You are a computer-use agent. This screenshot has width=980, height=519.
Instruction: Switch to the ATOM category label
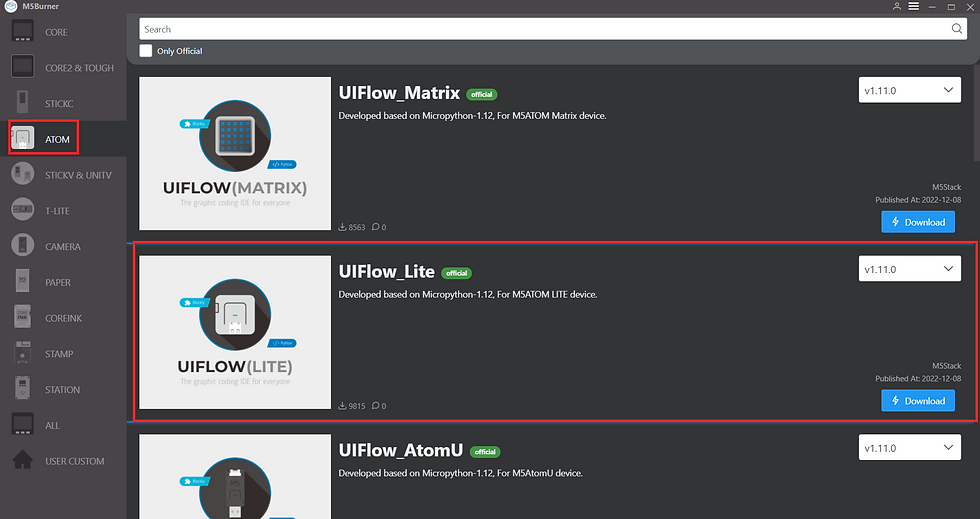pyautogui.click(x=57, y=139)
